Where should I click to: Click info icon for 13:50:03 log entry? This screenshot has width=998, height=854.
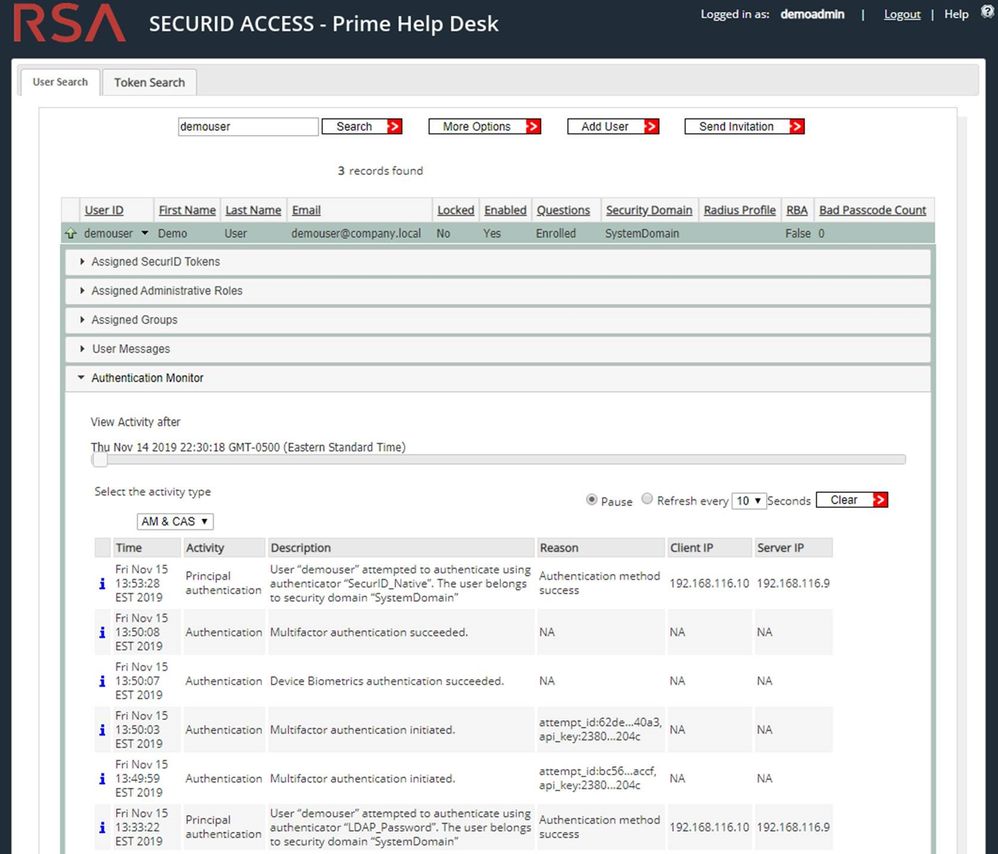(x=102, y=730)
